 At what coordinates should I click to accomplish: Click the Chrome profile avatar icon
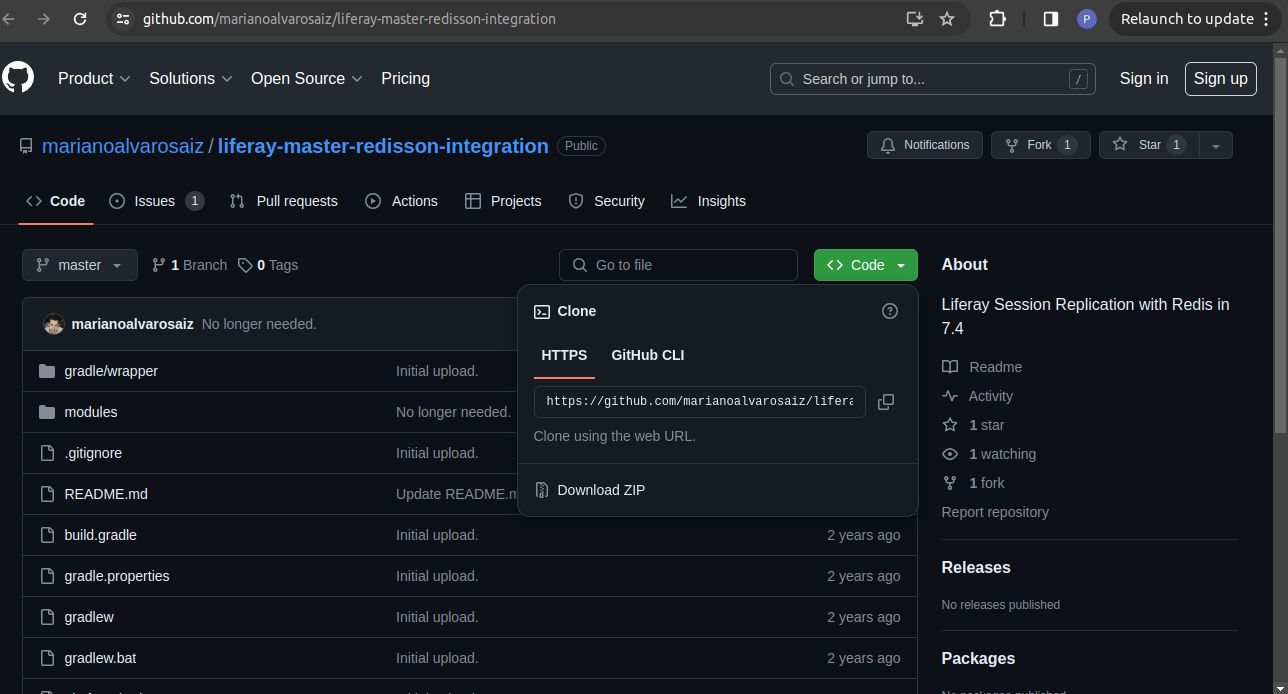pyautogui.click(x=1086, y=19)
